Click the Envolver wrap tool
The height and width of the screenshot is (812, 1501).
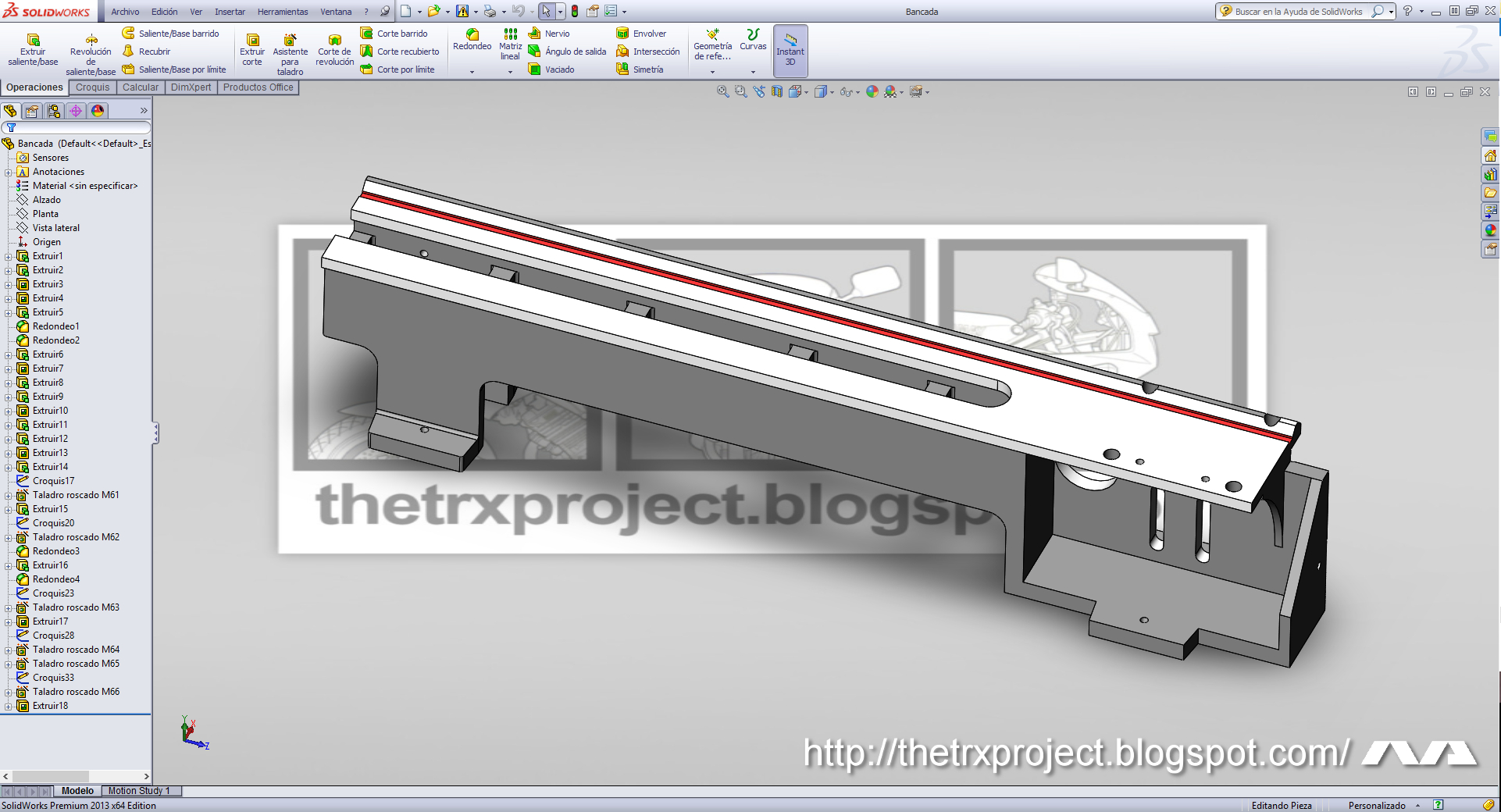[x=641, y=34]
